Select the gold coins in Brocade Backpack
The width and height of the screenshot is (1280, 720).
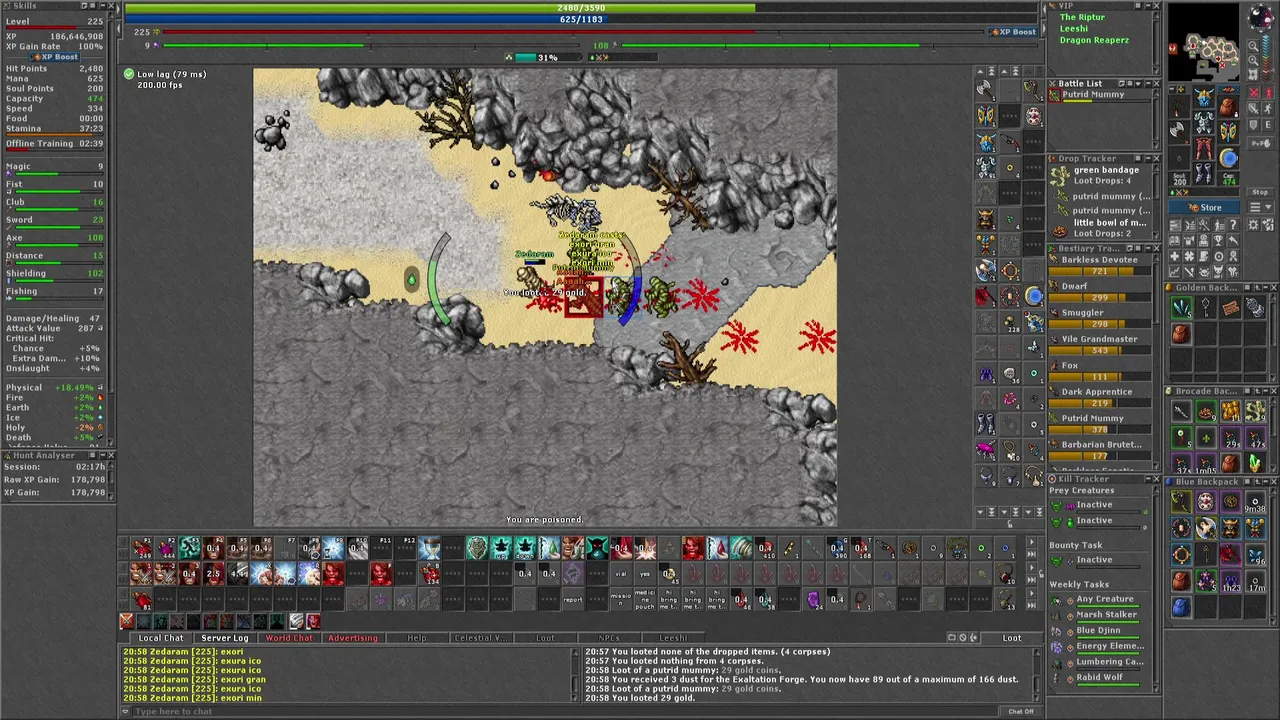point(1231,410)
